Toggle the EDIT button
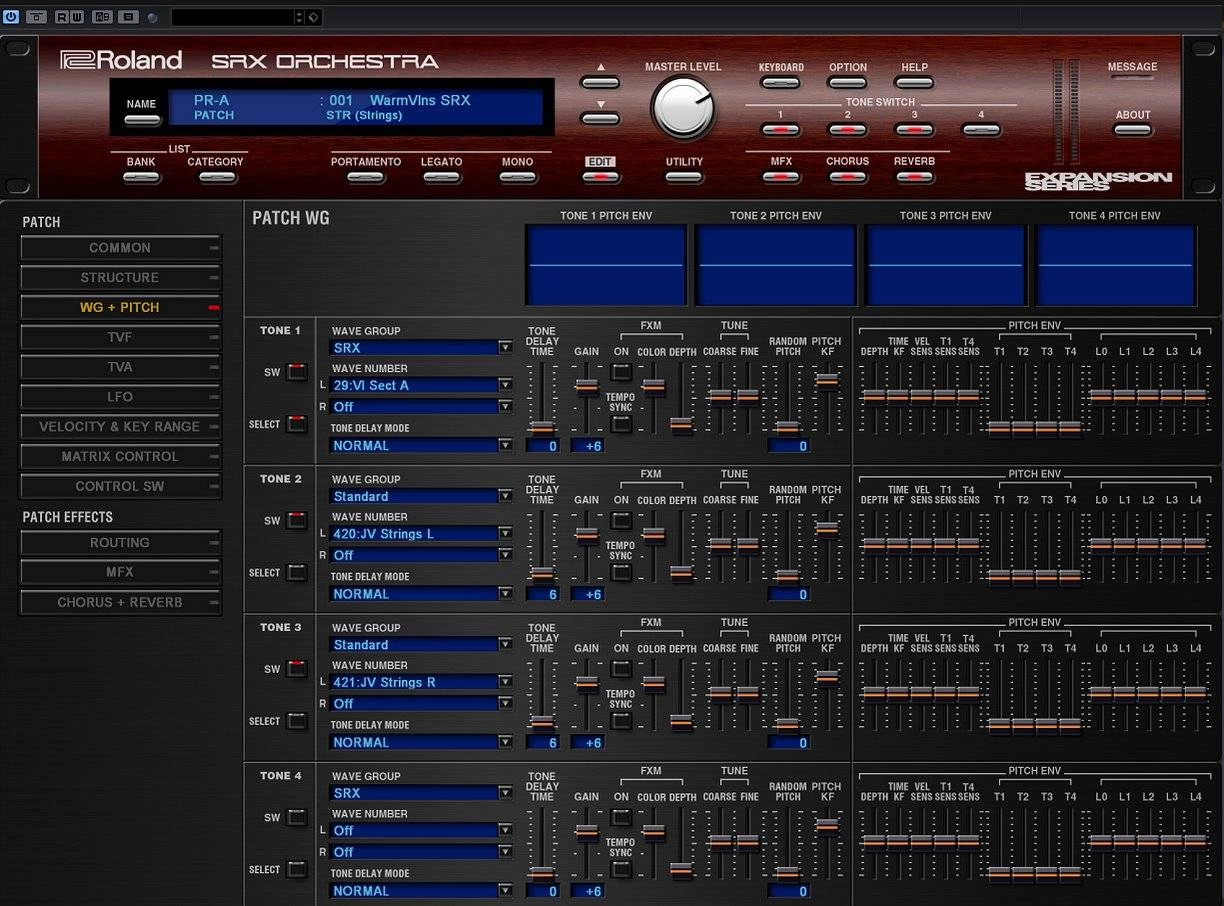This screenshot has width=1224, height=906. tap(600, 177)
